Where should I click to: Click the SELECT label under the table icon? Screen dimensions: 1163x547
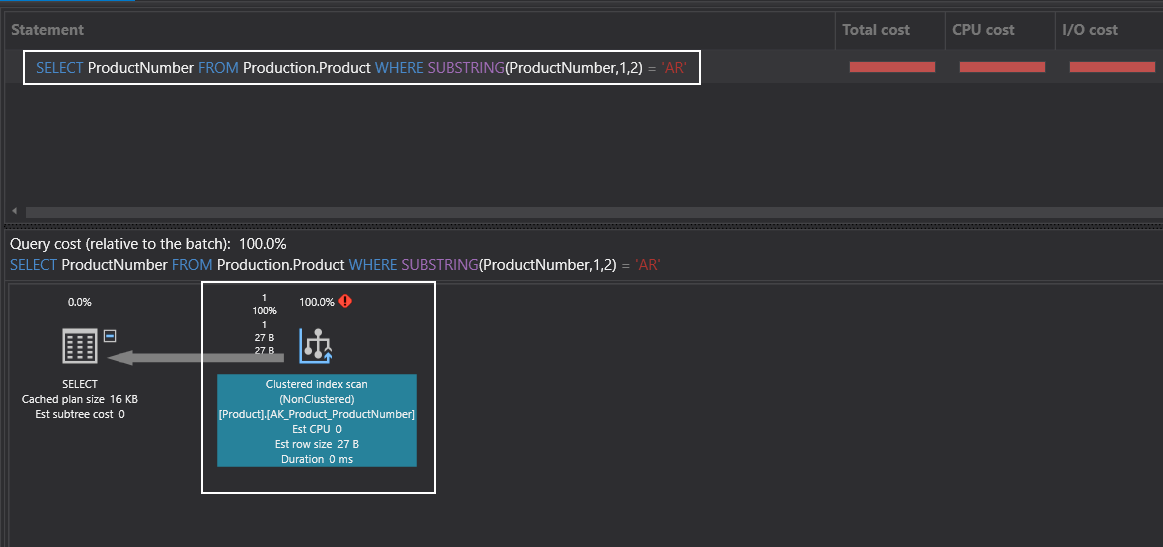click(80, 384)
